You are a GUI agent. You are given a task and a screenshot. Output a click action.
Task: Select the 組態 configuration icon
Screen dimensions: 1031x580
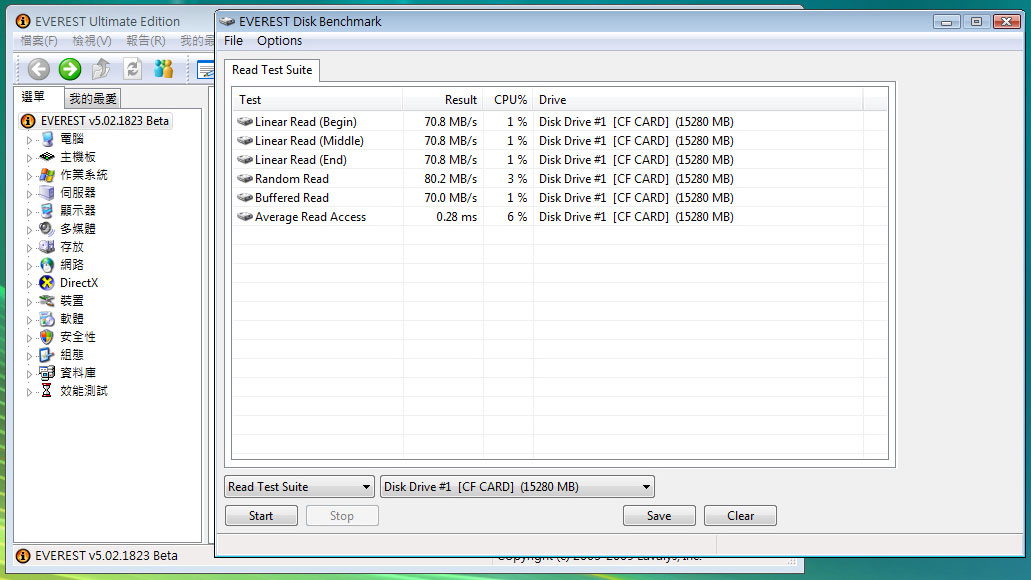[47, 354]
